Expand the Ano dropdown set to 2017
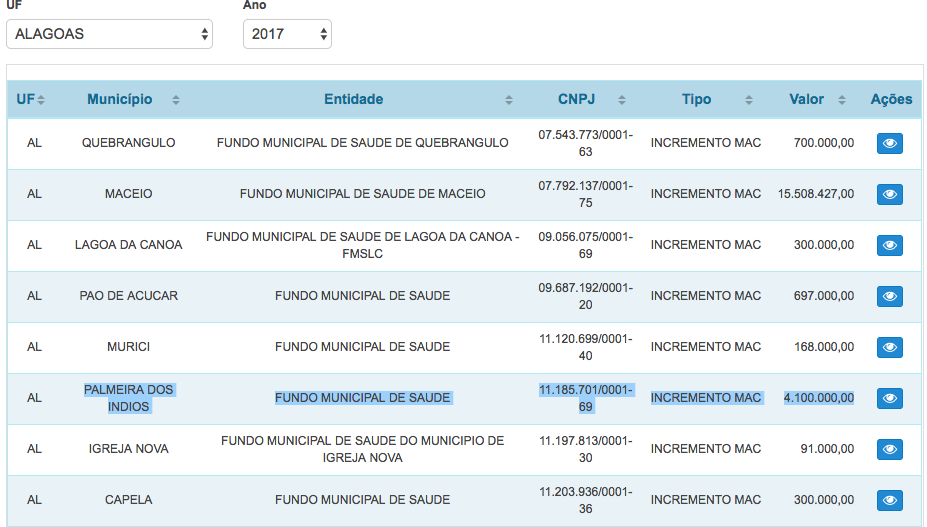This screenshot has width=927, height=527. (x=287, y=34)
